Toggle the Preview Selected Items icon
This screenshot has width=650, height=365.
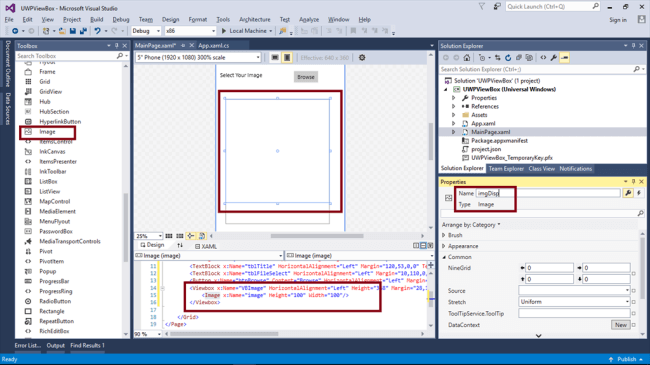(x=564, y=58)
